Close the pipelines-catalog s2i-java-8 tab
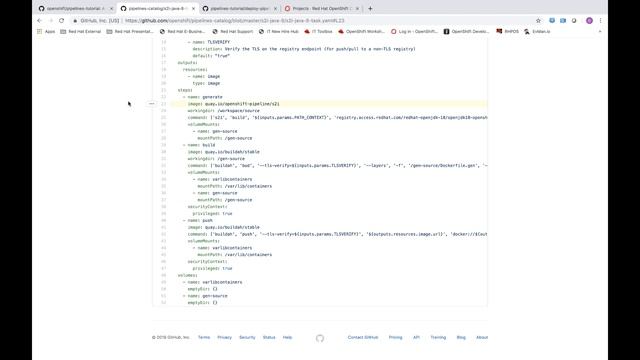Viewport: 640px width, 360px height. (x=193, y=9)
